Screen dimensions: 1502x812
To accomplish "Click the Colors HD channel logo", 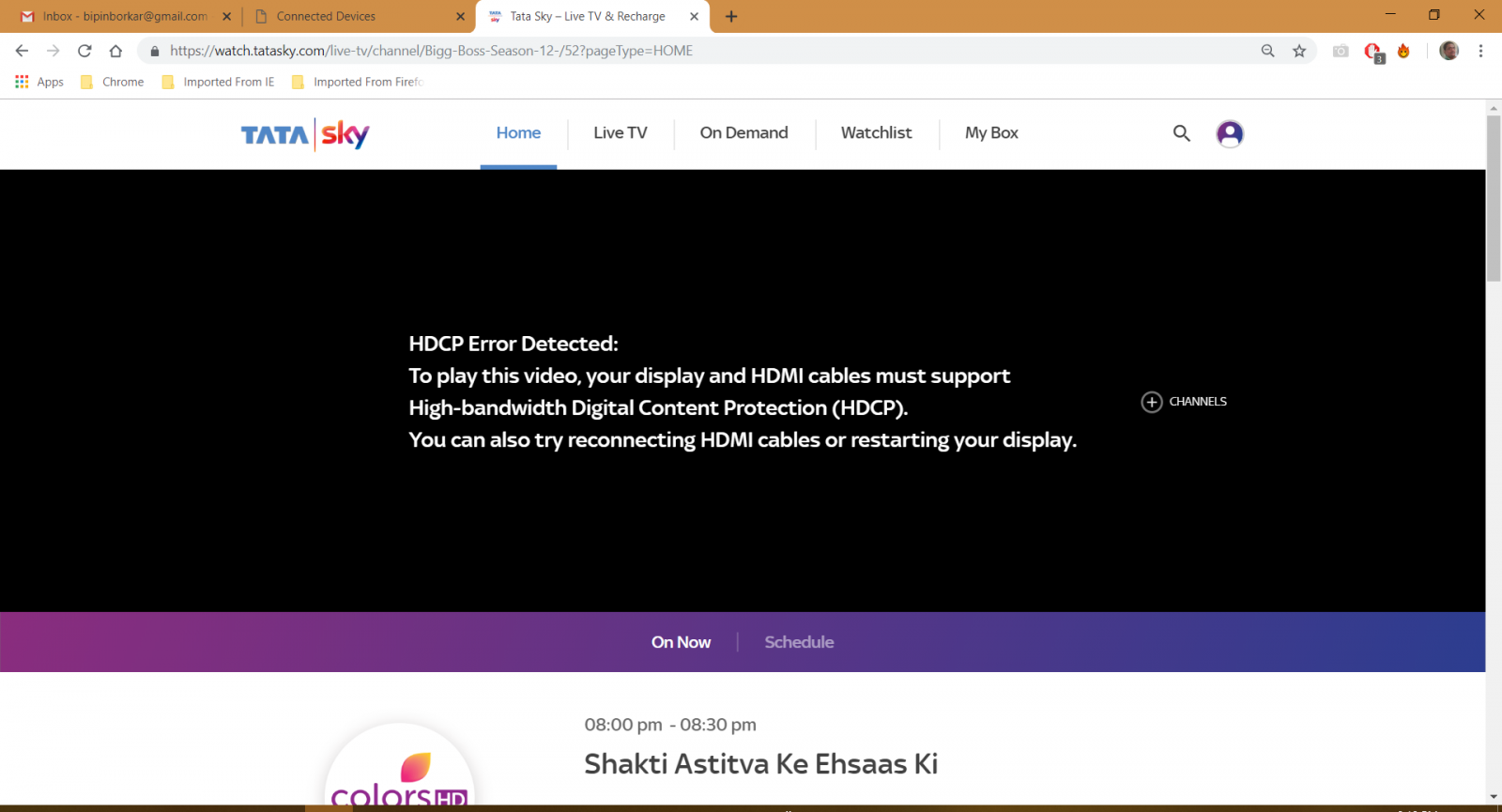I will [x=400, y=765].
